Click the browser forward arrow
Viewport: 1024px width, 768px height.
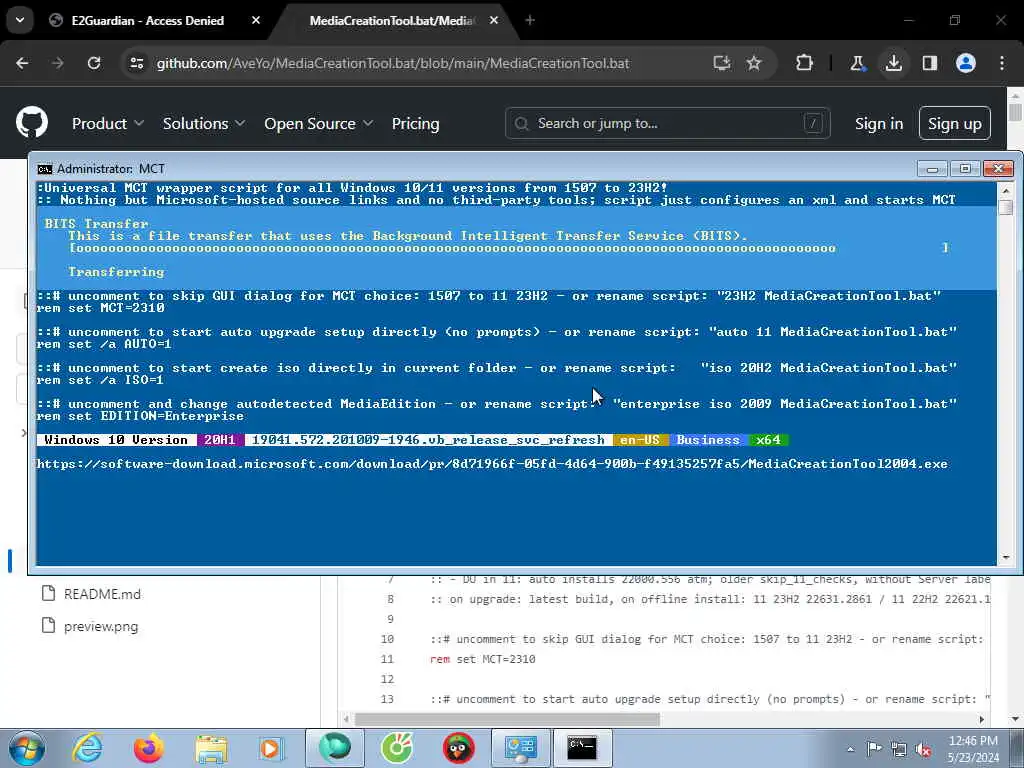tap(58, 63)
